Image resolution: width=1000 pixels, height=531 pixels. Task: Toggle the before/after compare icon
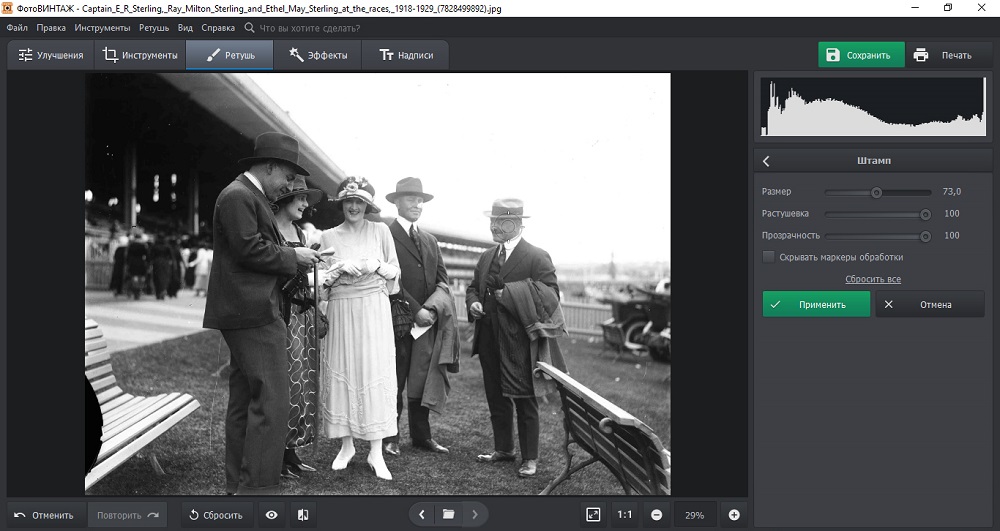click(304, 515)
